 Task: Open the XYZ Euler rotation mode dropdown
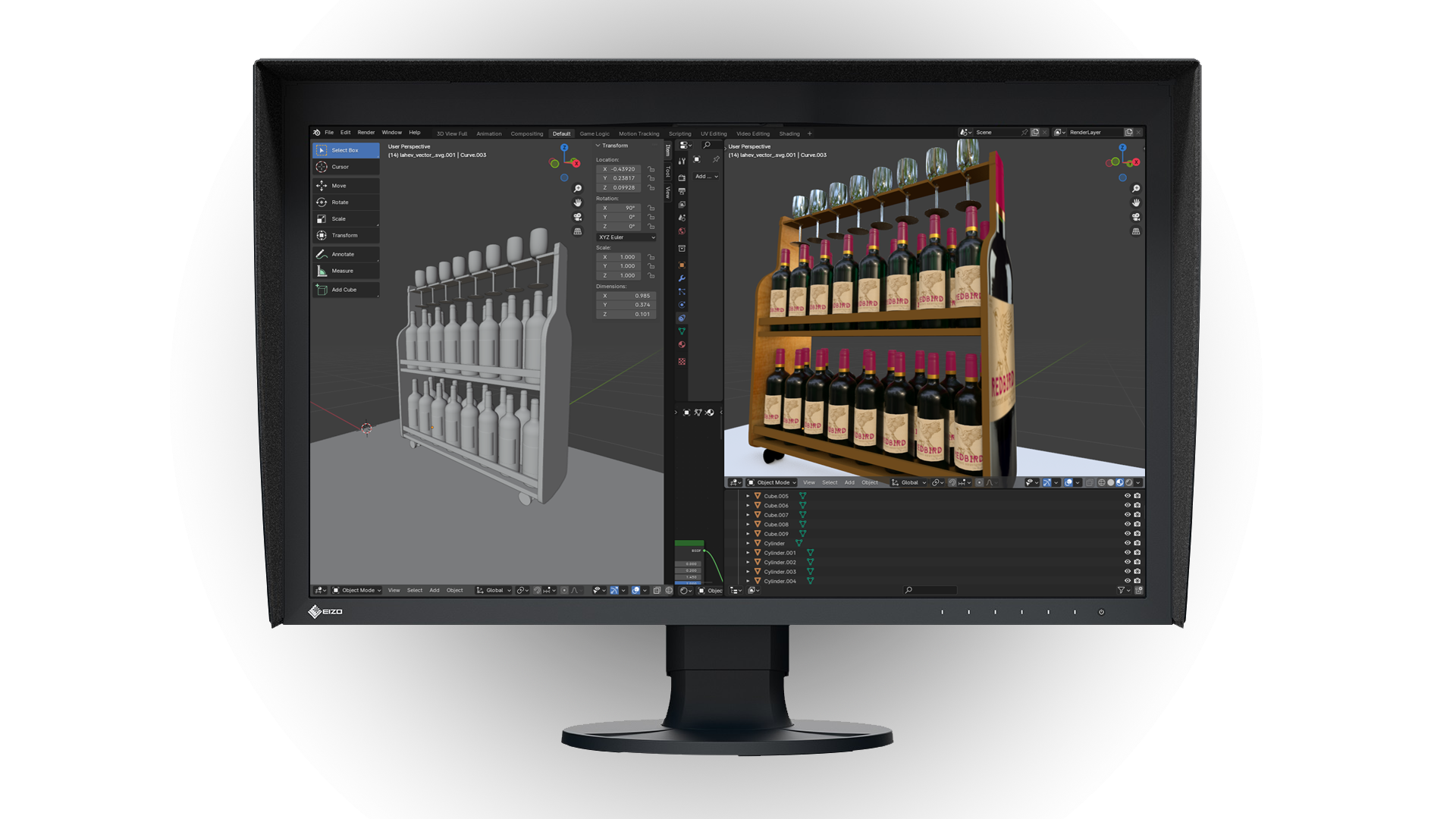[x=626, y=237]
